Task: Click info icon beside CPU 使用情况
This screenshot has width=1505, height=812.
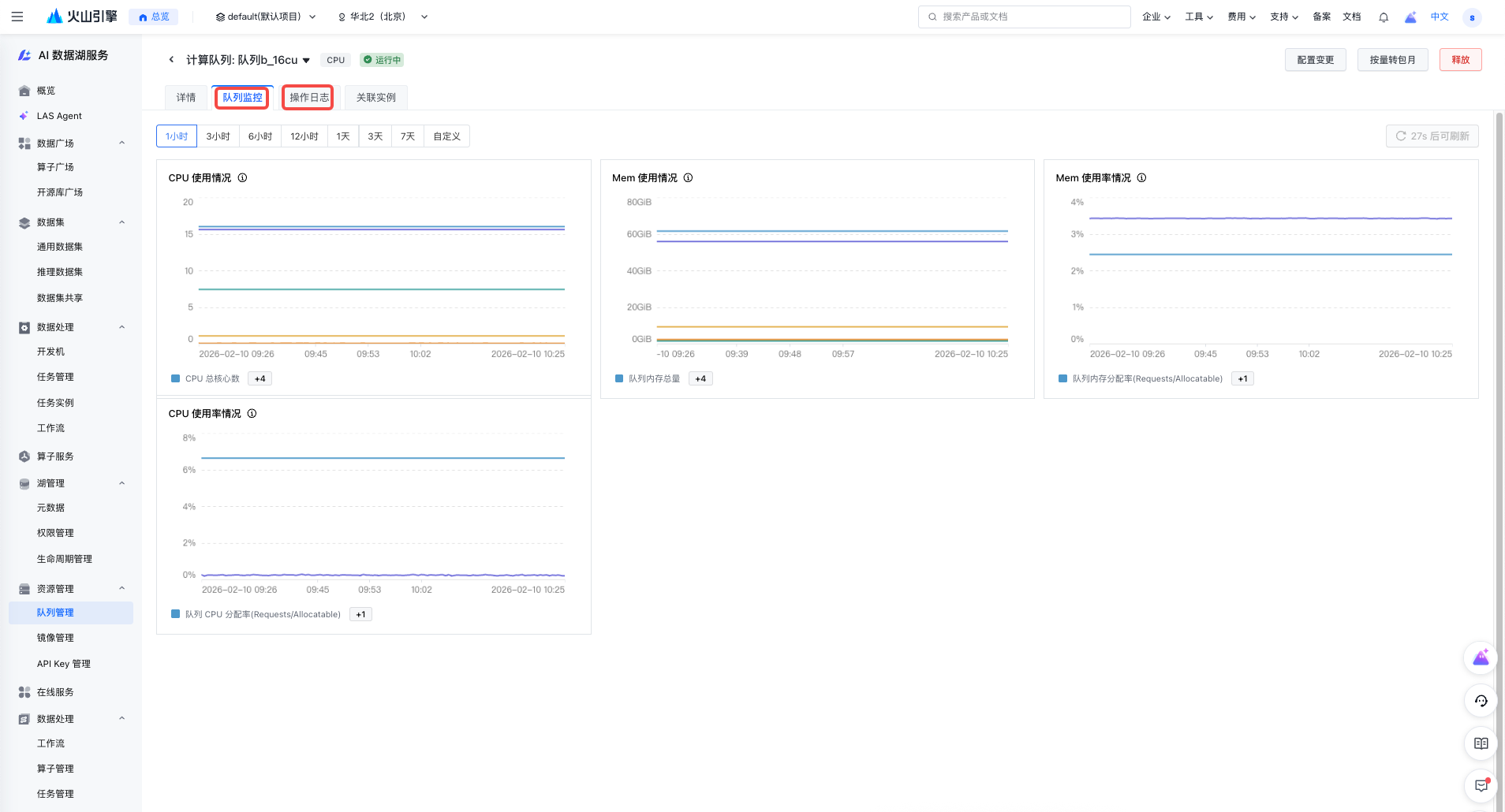Action: click(x=243, y=178)
